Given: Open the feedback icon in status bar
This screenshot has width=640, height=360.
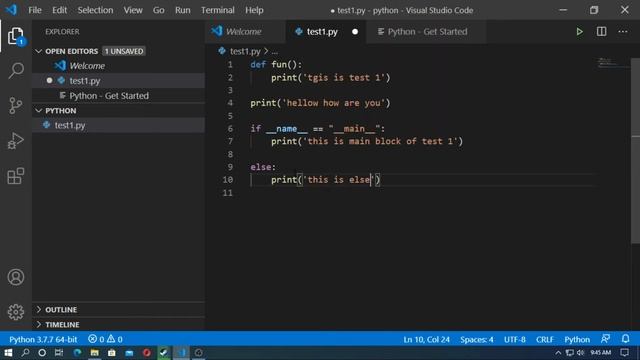Looking at the screenshot, I should point(605,339).
